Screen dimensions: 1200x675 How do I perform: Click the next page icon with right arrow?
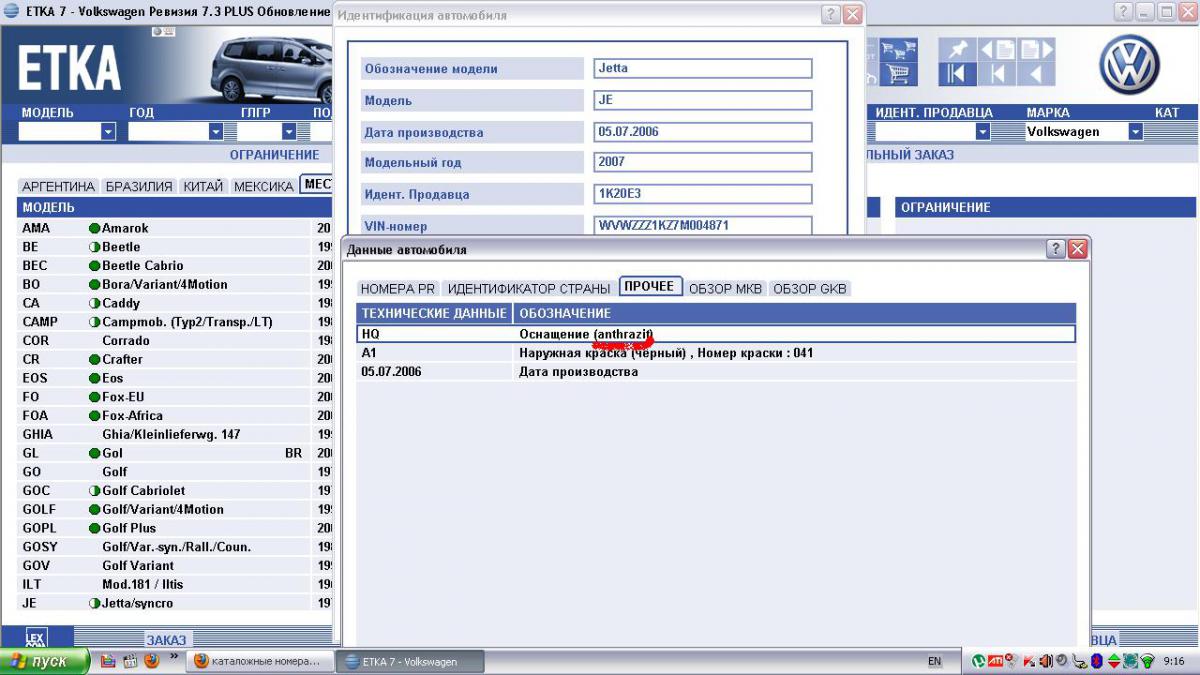pyautogui.click(x=1036, y=50)
